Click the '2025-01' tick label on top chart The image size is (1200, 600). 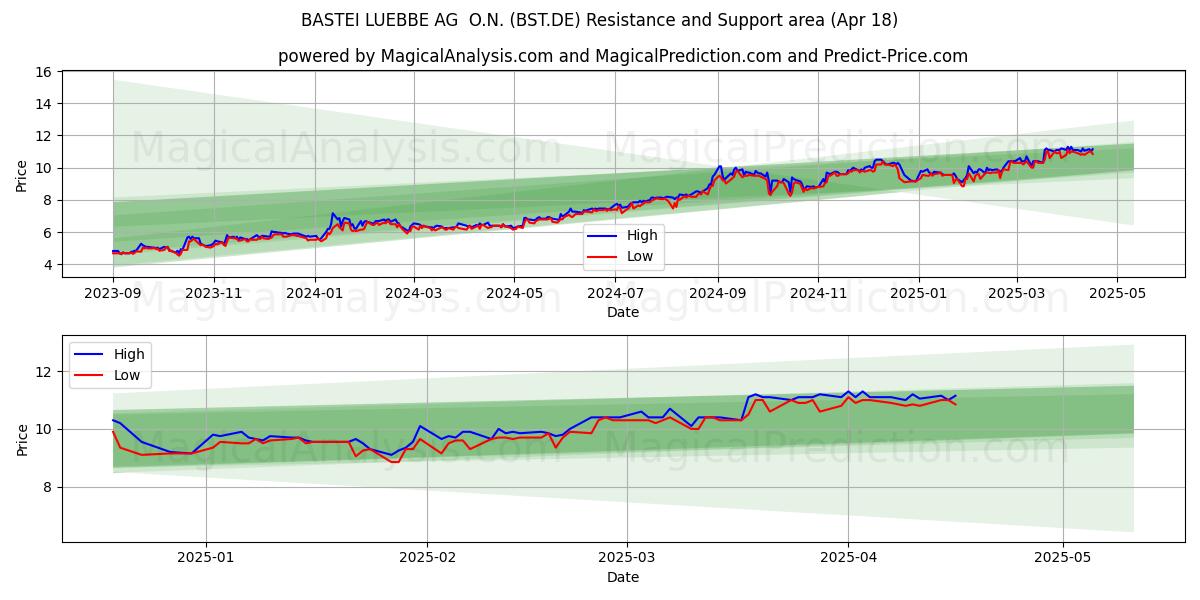pos(920,294)
